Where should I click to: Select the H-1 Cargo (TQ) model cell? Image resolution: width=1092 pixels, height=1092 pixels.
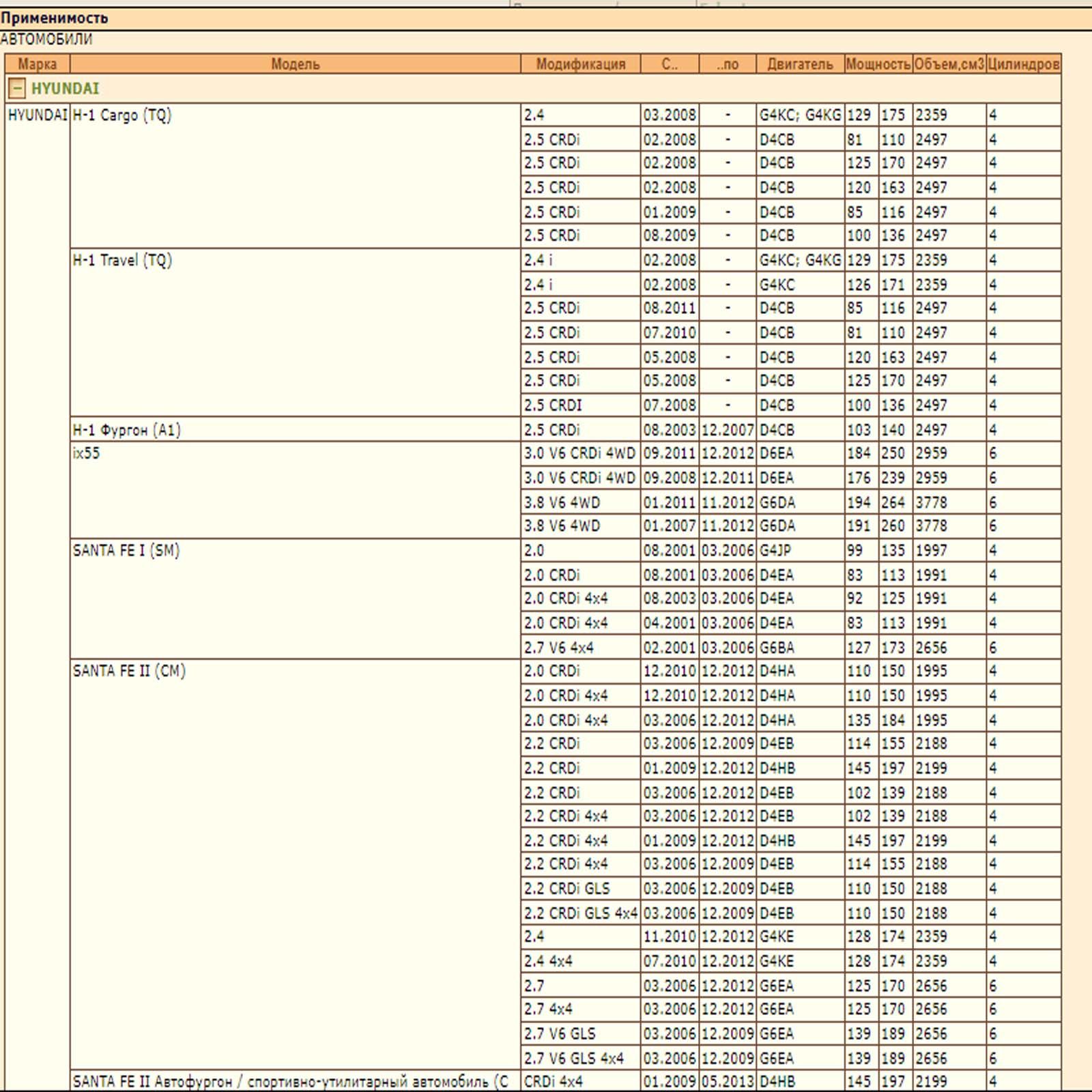click(122, 115)
